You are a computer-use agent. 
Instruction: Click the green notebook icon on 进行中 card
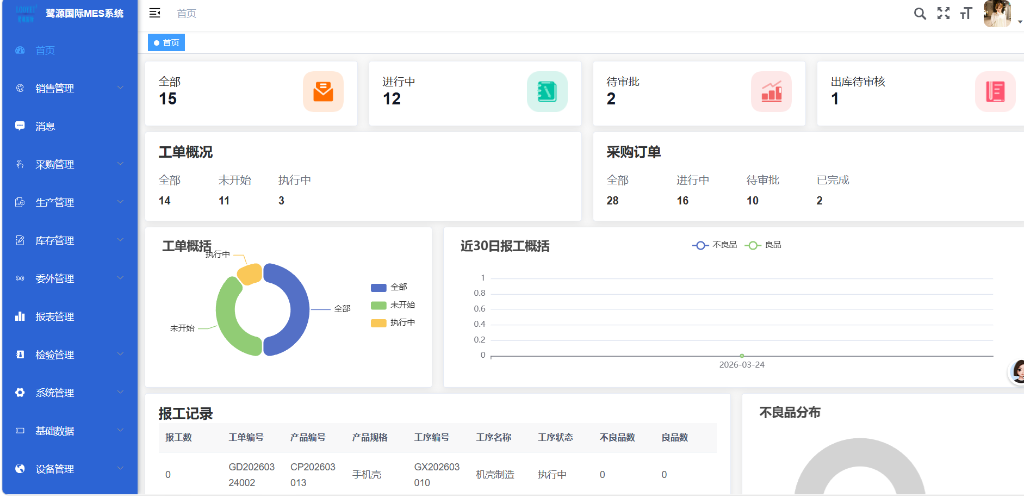click(x=547, y=91)
